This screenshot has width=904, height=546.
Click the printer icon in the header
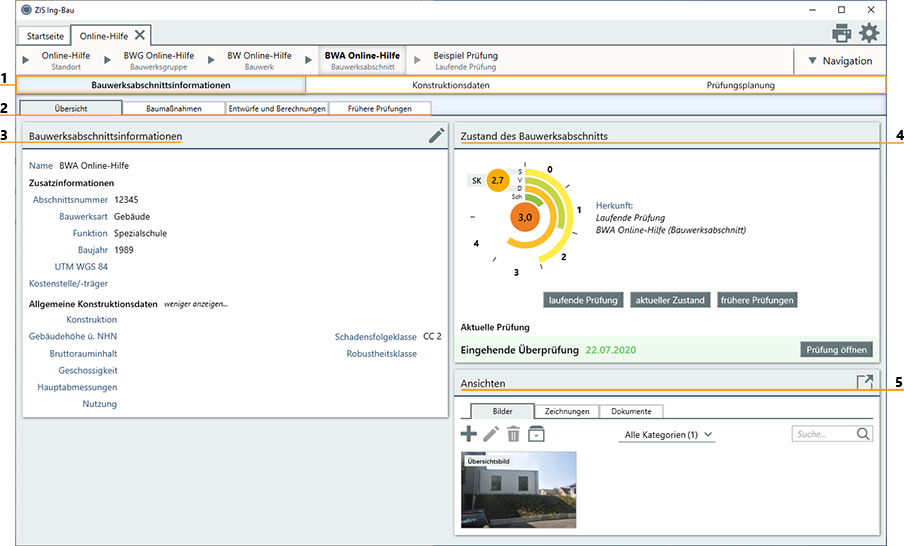click(x=842, y=34)
